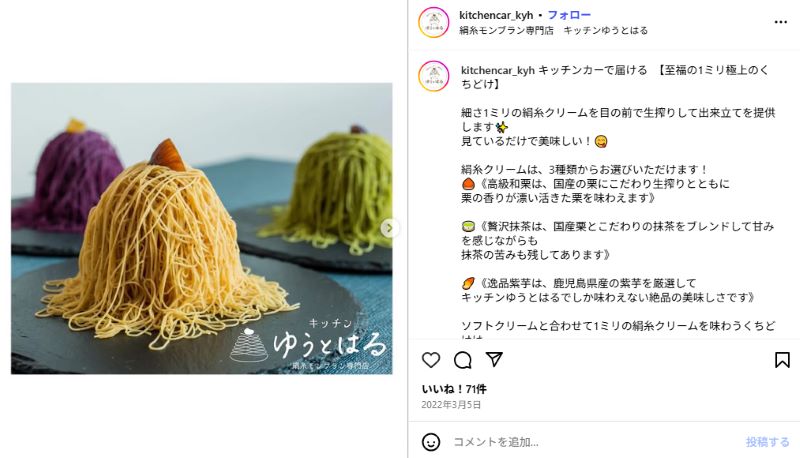Open the emoji picker smiley icon

[431, 442]
